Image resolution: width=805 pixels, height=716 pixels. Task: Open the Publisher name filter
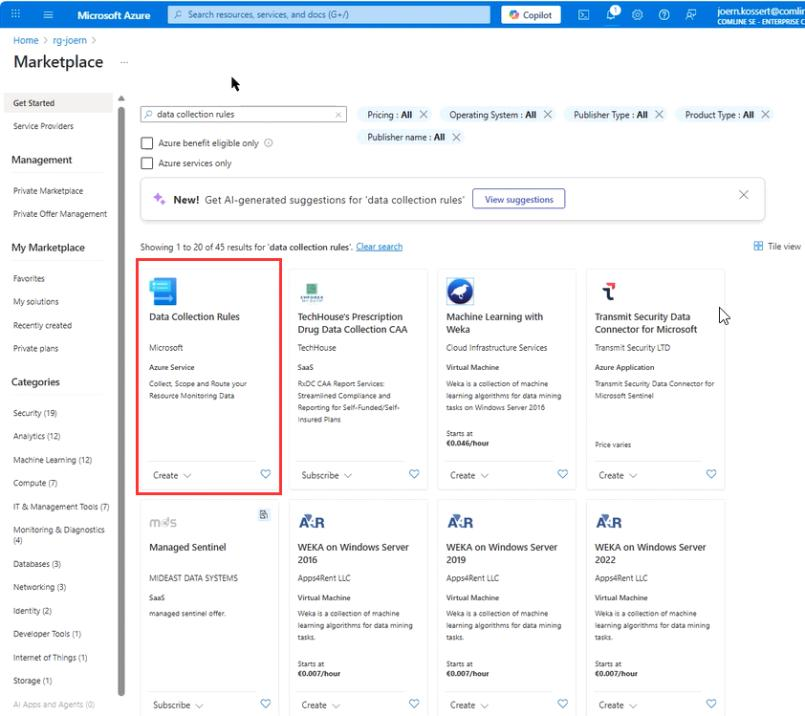pos(406,137)
